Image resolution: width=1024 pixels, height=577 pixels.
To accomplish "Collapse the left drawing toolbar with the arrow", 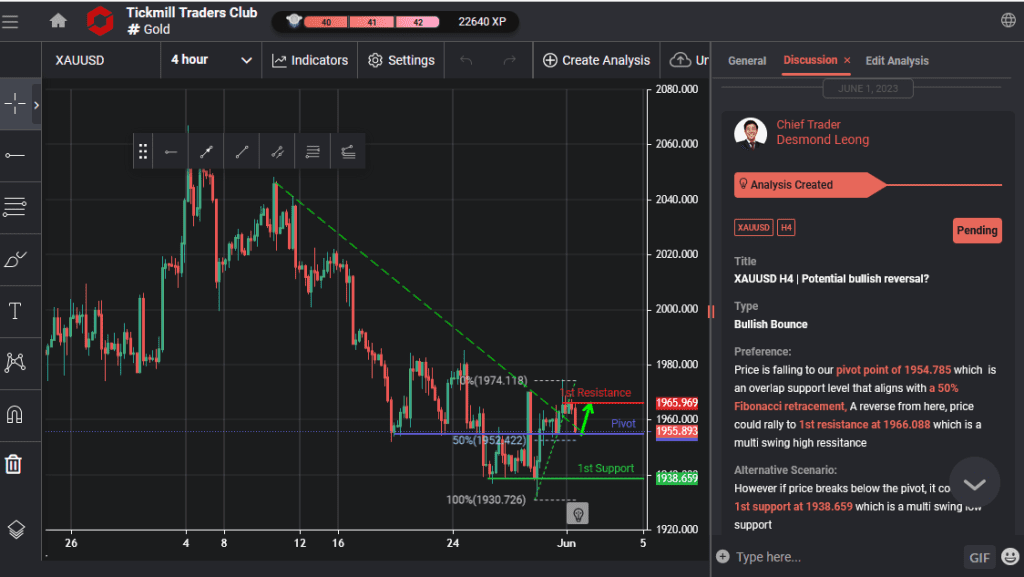I will tap(37, 103).
